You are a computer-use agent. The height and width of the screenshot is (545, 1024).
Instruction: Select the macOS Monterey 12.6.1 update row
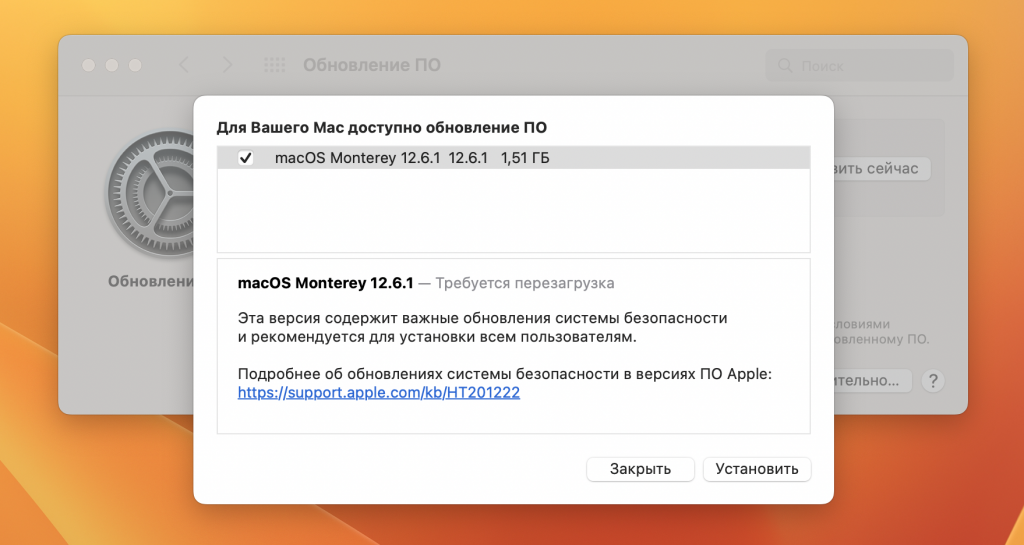(x=513, y=158)
